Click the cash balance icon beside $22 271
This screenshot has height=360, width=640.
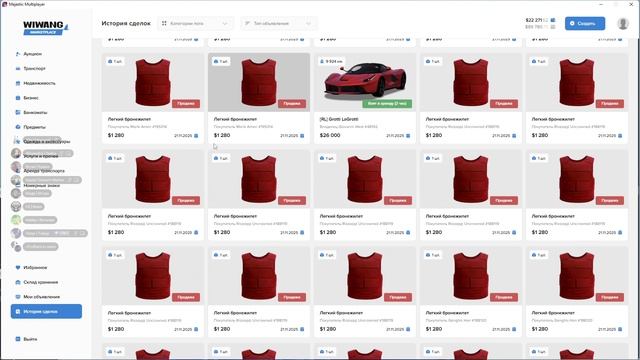click(x=553, y=20)
